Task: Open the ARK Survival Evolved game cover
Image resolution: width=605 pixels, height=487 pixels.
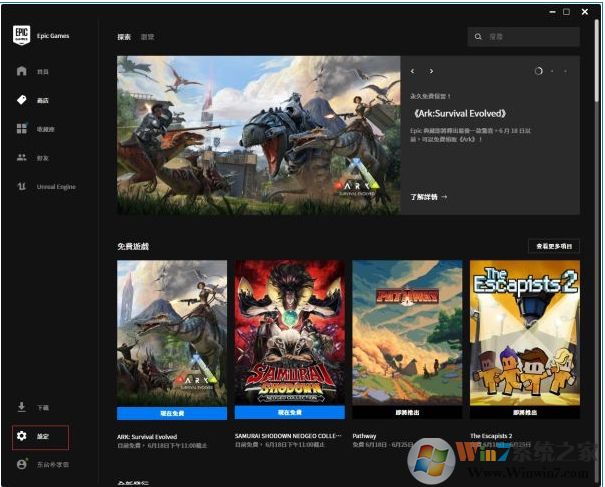Action: 172,333
